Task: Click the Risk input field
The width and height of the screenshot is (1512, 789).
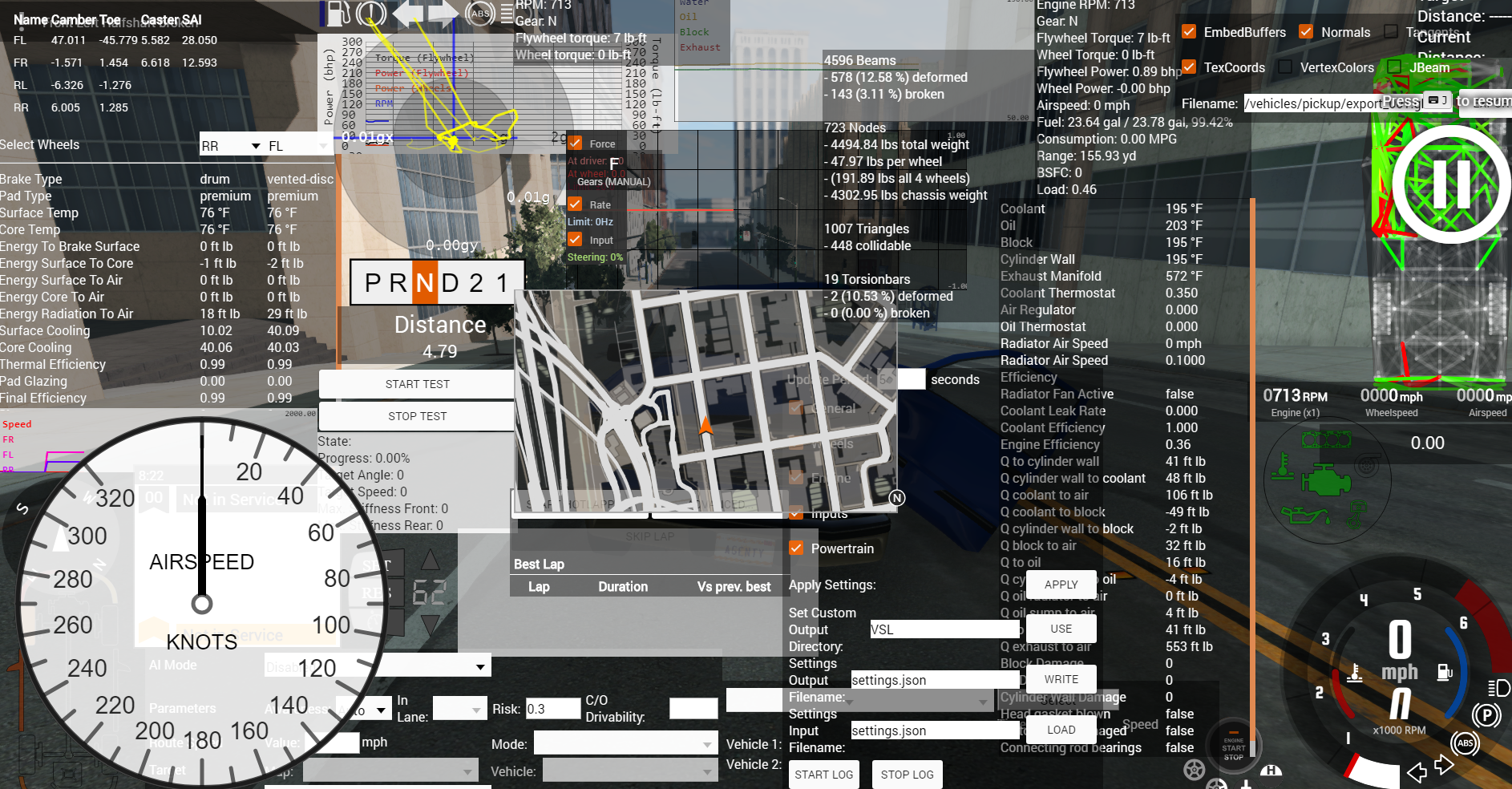Action: pos(553,709)
